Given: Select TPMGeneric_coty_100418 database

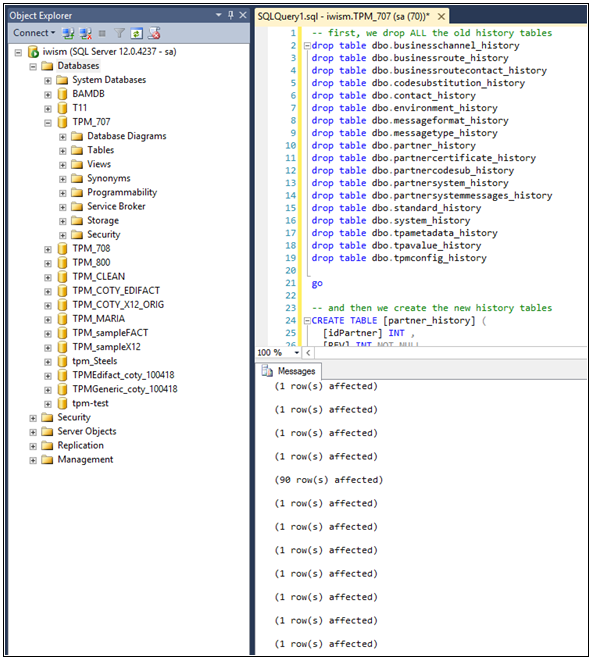Looking at the screenshot, I should tap(125, 389).
